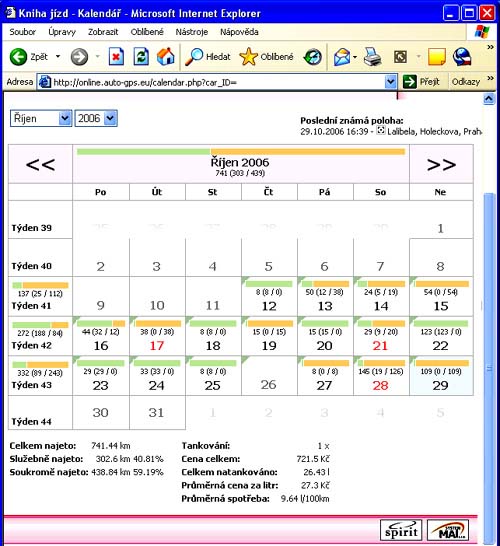Click the '302.6 km 40.81%' business value
This screenshot has width=500, height=546.
[130, 459]
